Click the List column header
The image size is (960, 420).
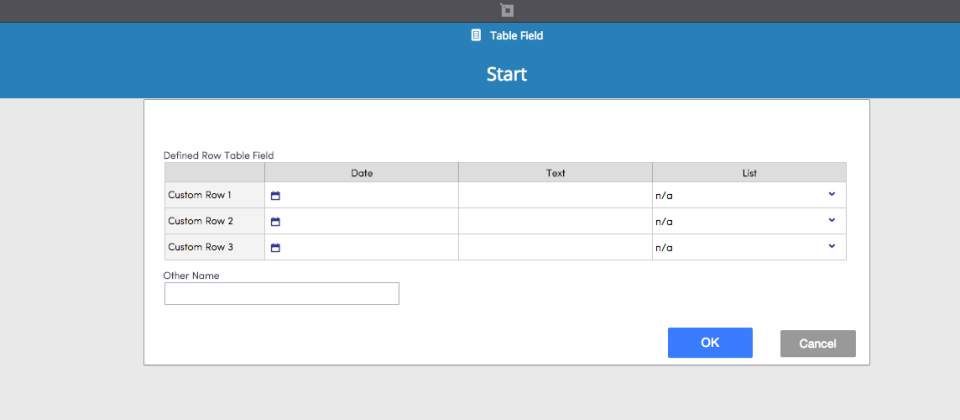[x=749, y=173]
